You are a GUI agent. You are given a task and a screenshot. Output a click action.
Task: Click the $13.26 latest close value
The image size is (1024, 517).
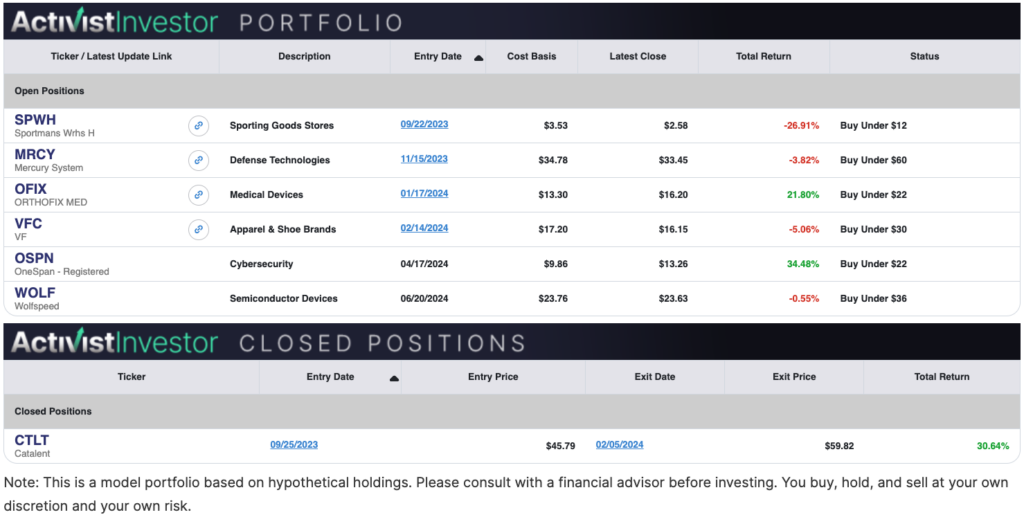[673, 264]
